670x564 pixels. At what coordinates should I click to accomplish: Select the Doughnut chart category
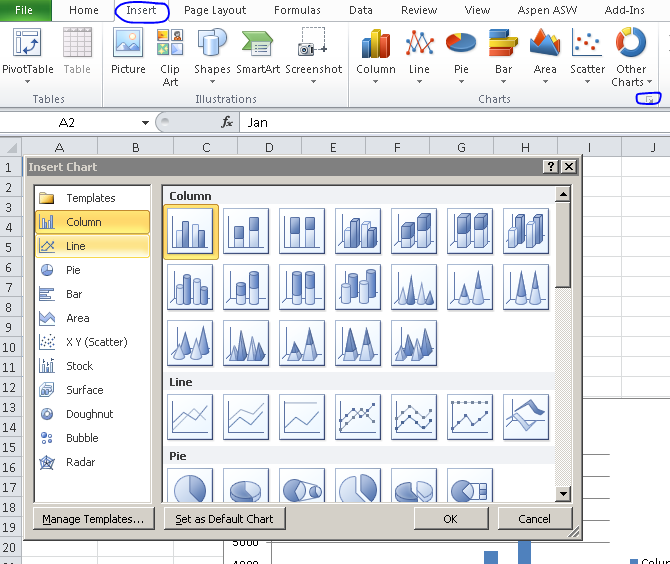click(92, 414)
